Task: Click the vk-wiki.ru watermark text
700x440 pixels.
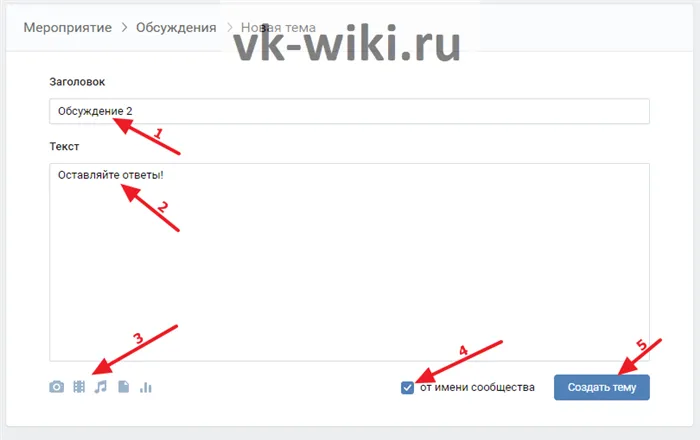Action: coord(346,44)
